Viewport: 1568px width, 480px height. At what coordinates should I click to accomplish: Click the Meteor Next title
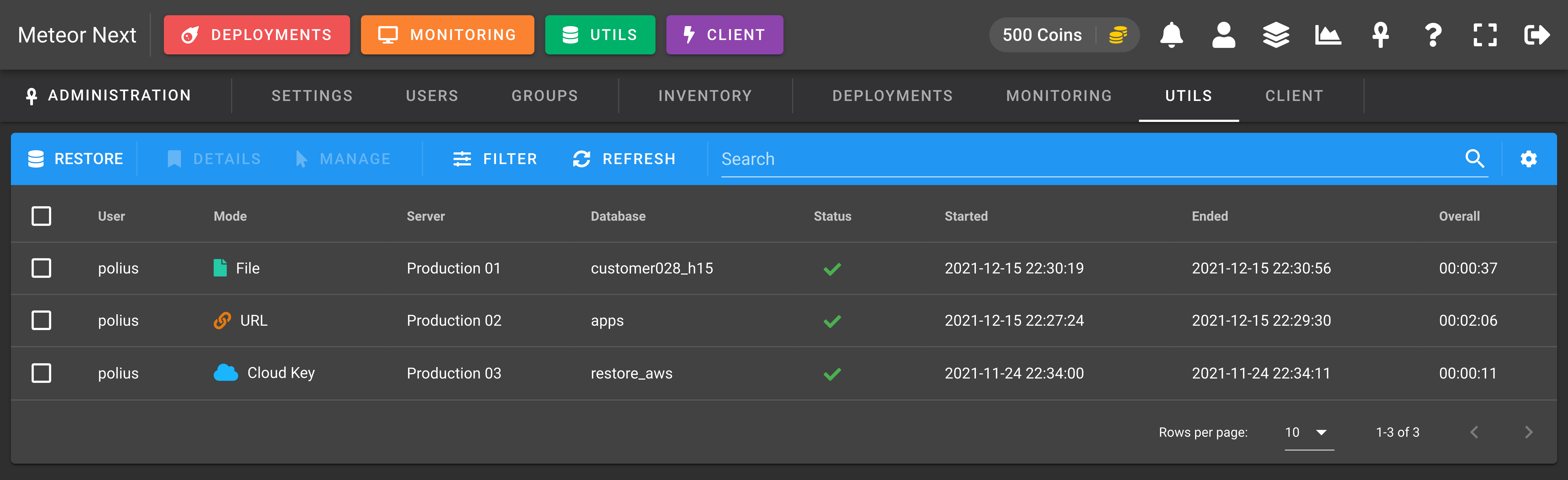(77, 35)
